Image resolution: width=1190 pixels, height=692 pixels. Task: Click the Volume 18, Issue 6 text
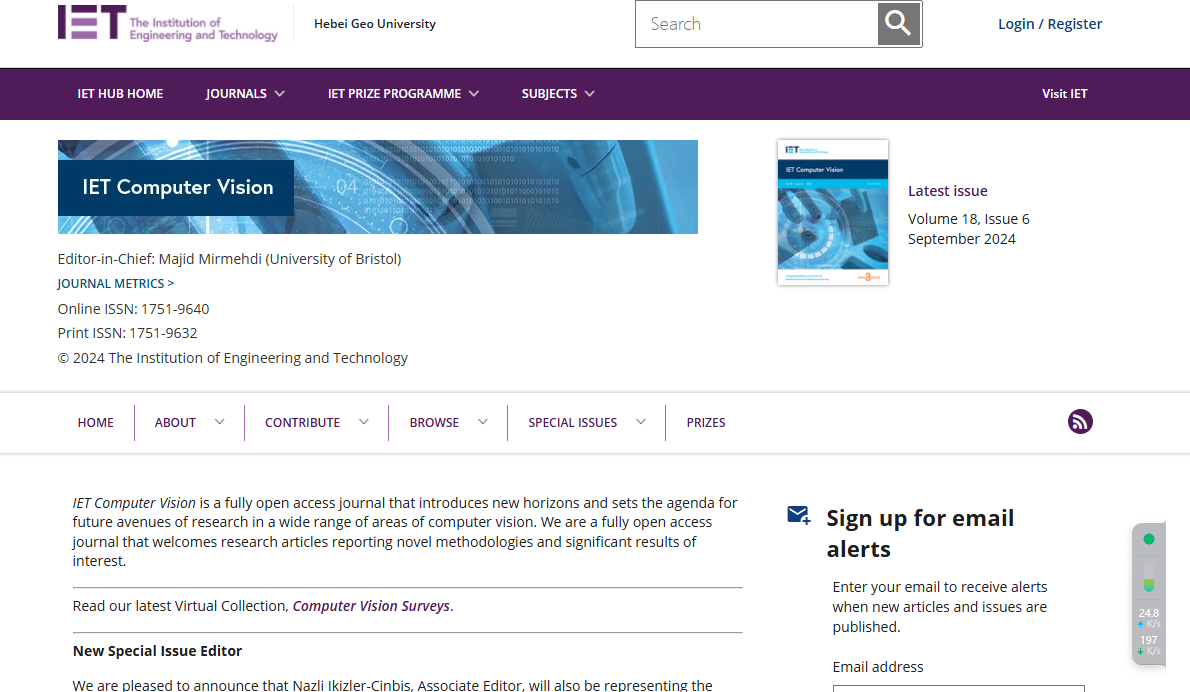[968, 219]
